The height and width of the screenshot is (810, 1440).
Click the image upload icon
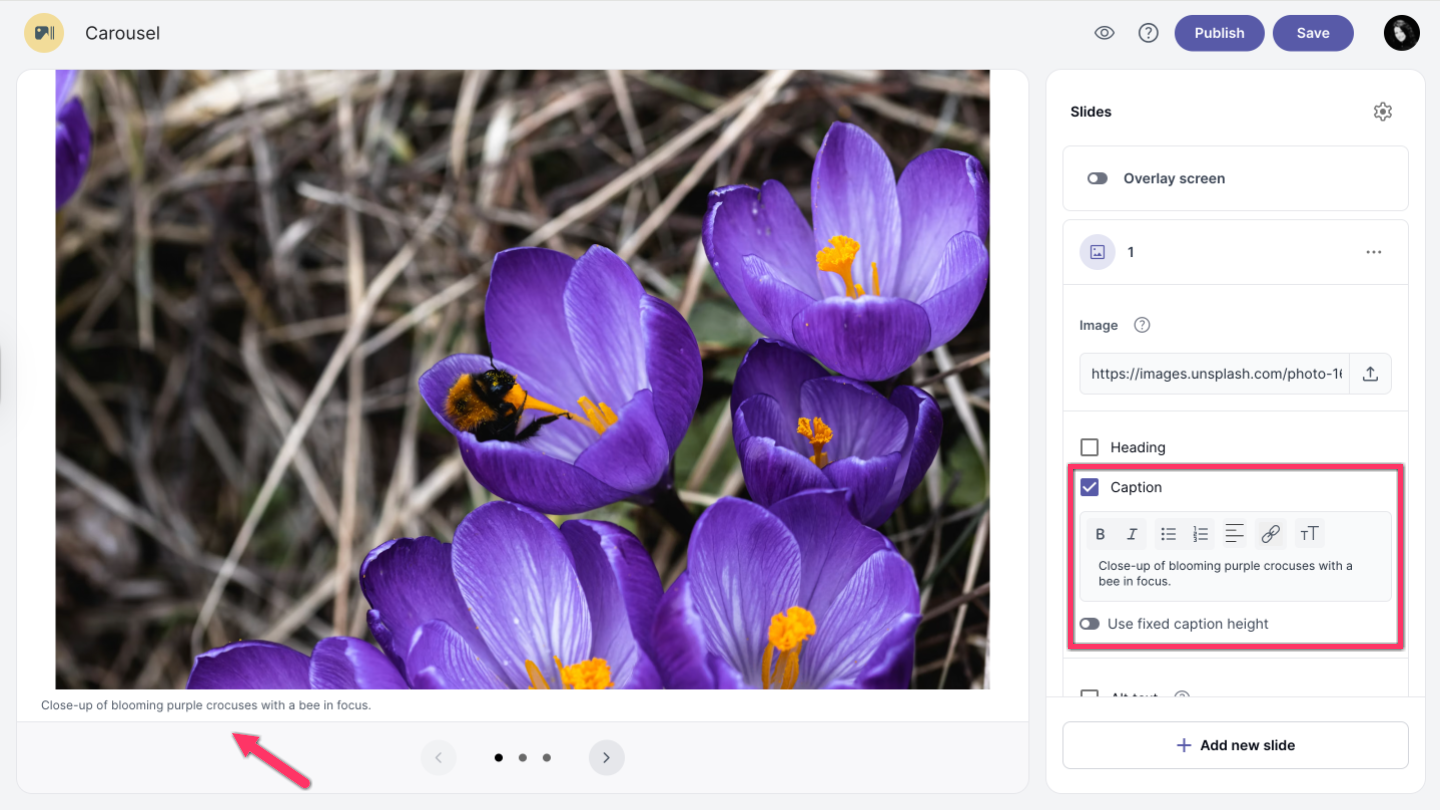pyautogui.click(x=1370, y=374)
